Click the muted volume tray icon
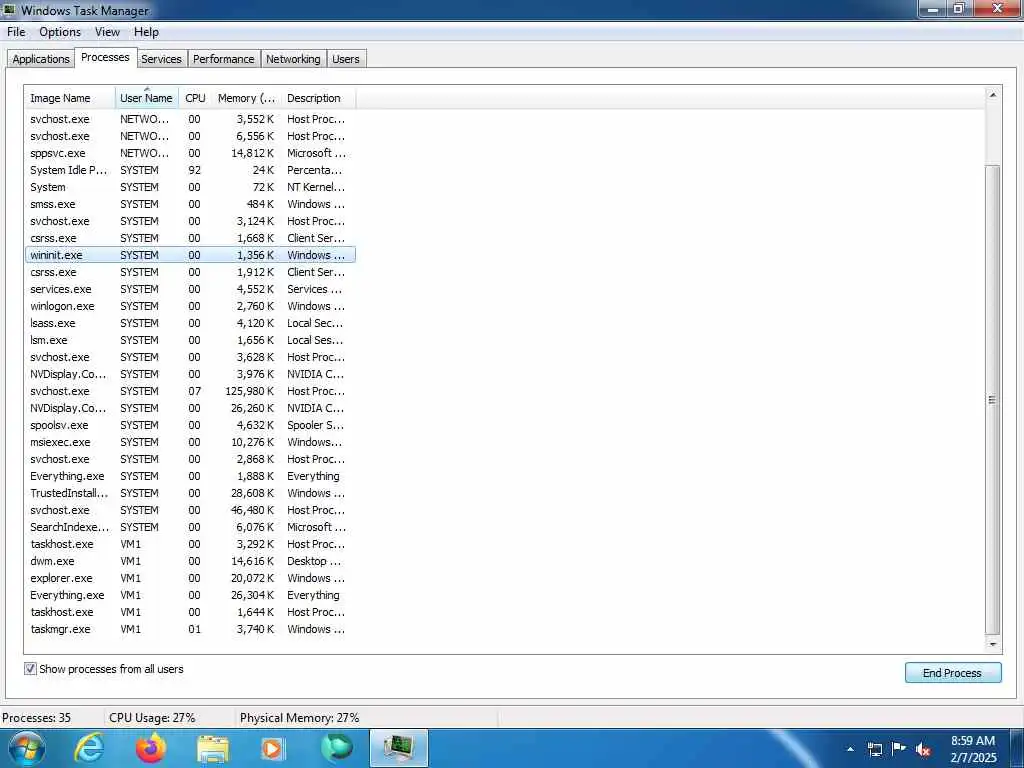 pyautogui.click(x=923, y=750)
